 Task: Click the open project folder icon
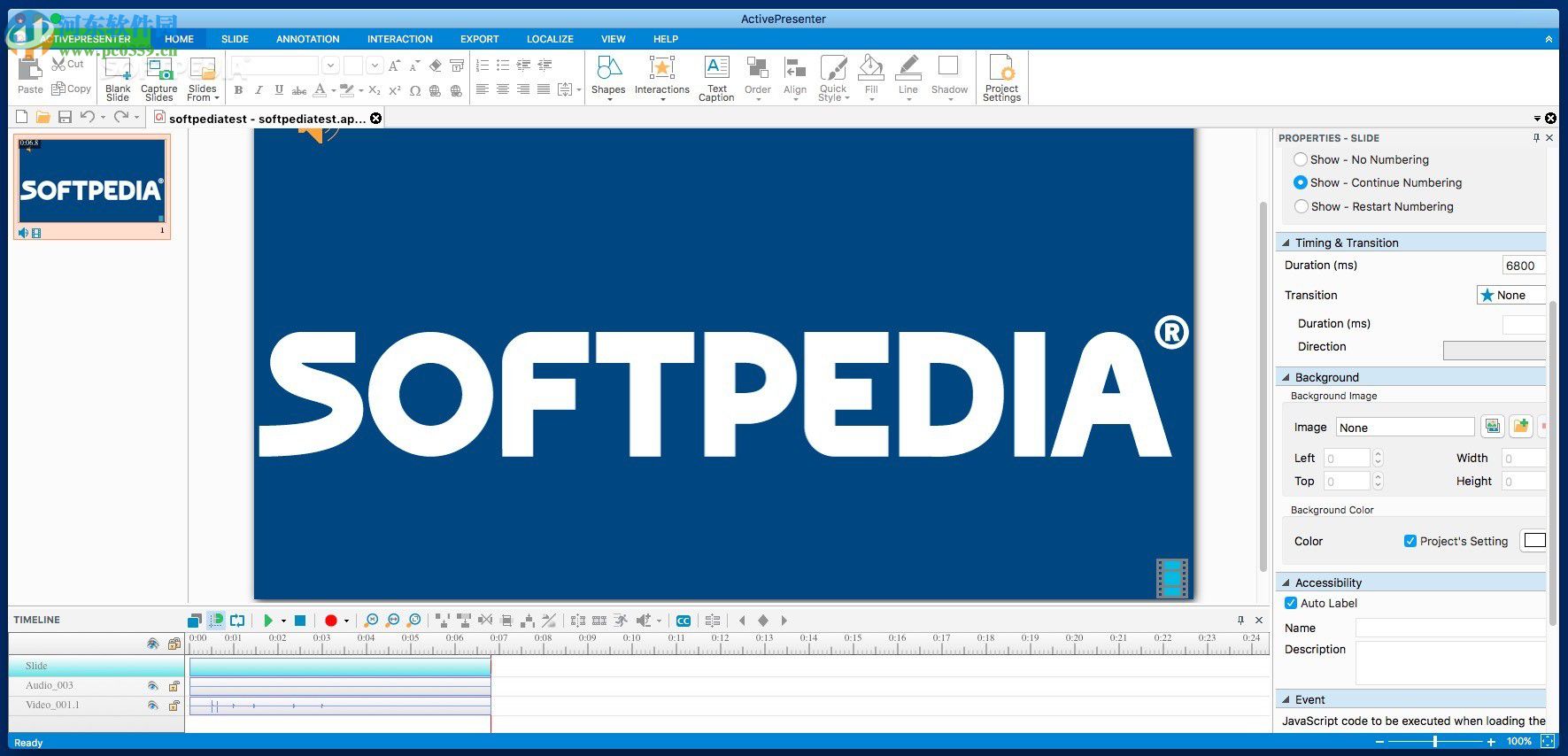click(x=42, y=117)
